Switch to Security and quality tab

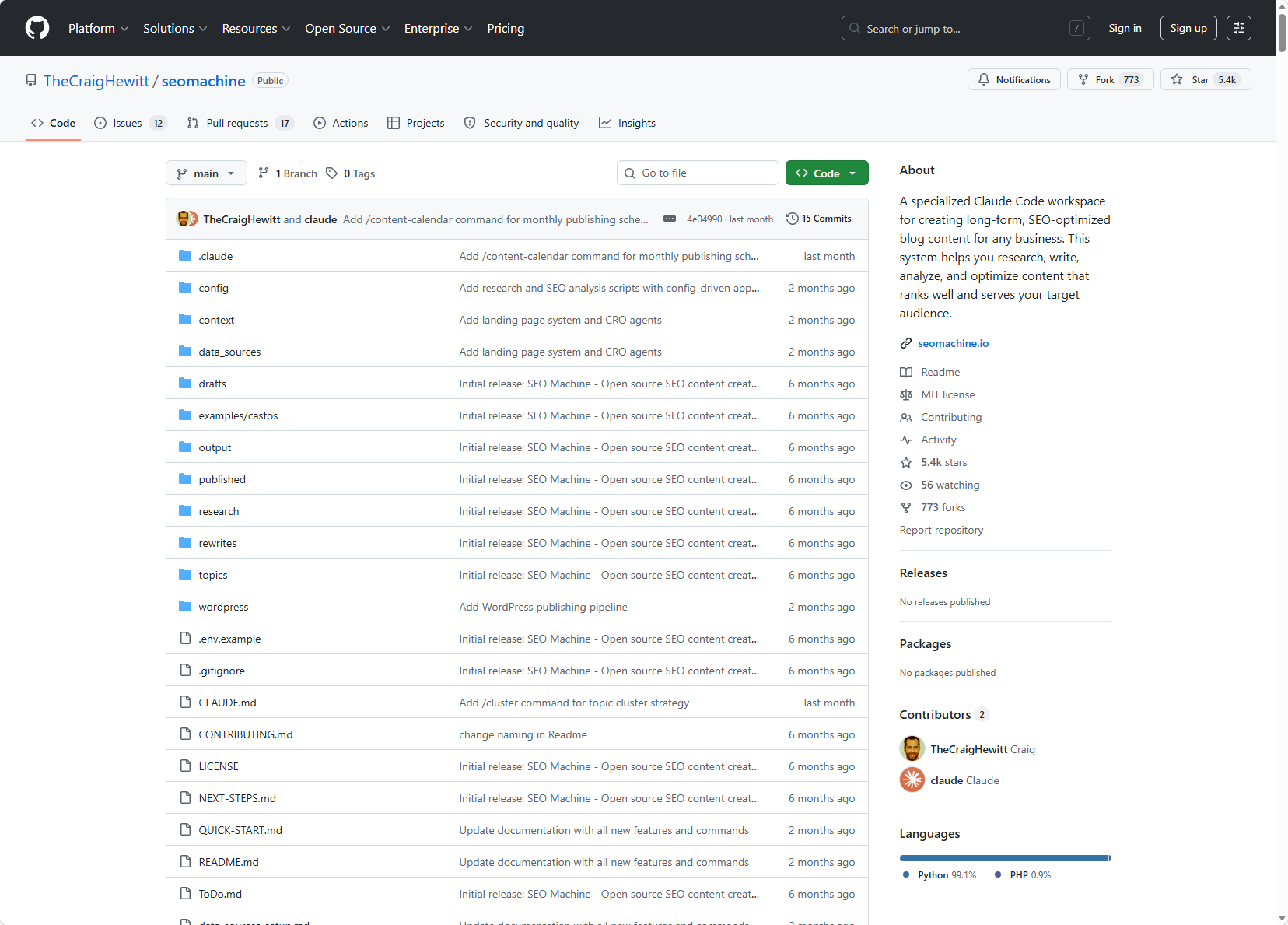coord(521,123)
